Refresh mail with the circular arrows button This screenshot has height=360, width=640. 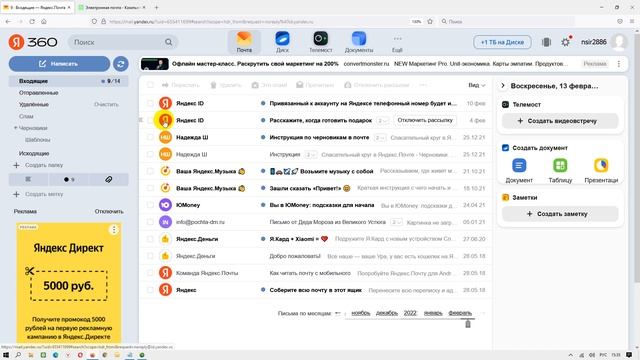point(120,64)
